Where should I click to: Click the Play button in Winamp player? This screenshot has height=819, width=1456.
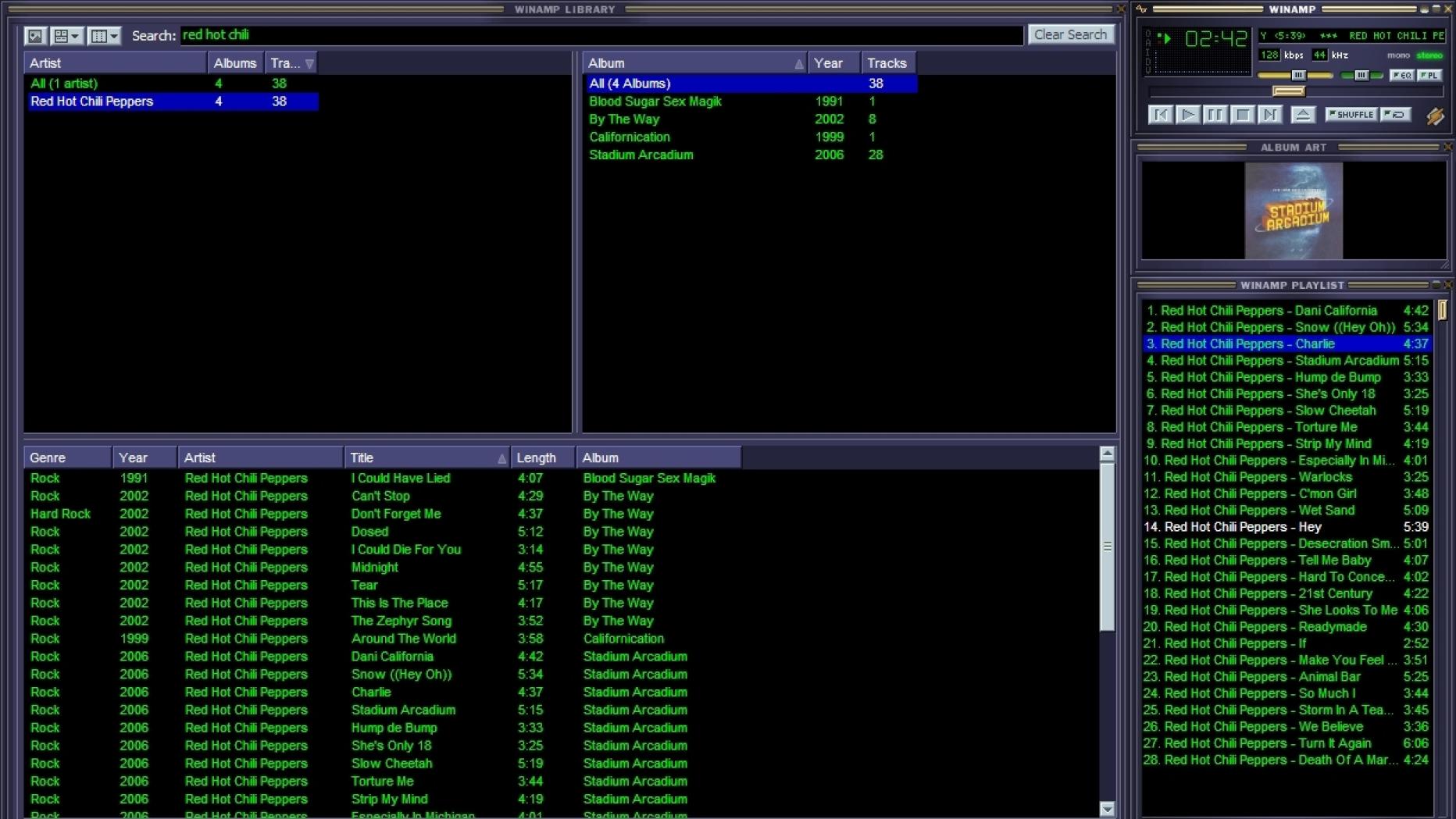tap(1188, 114)
